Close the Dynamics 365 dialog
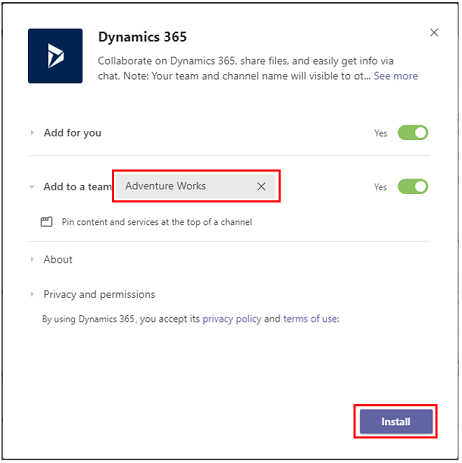 [434, 32]
